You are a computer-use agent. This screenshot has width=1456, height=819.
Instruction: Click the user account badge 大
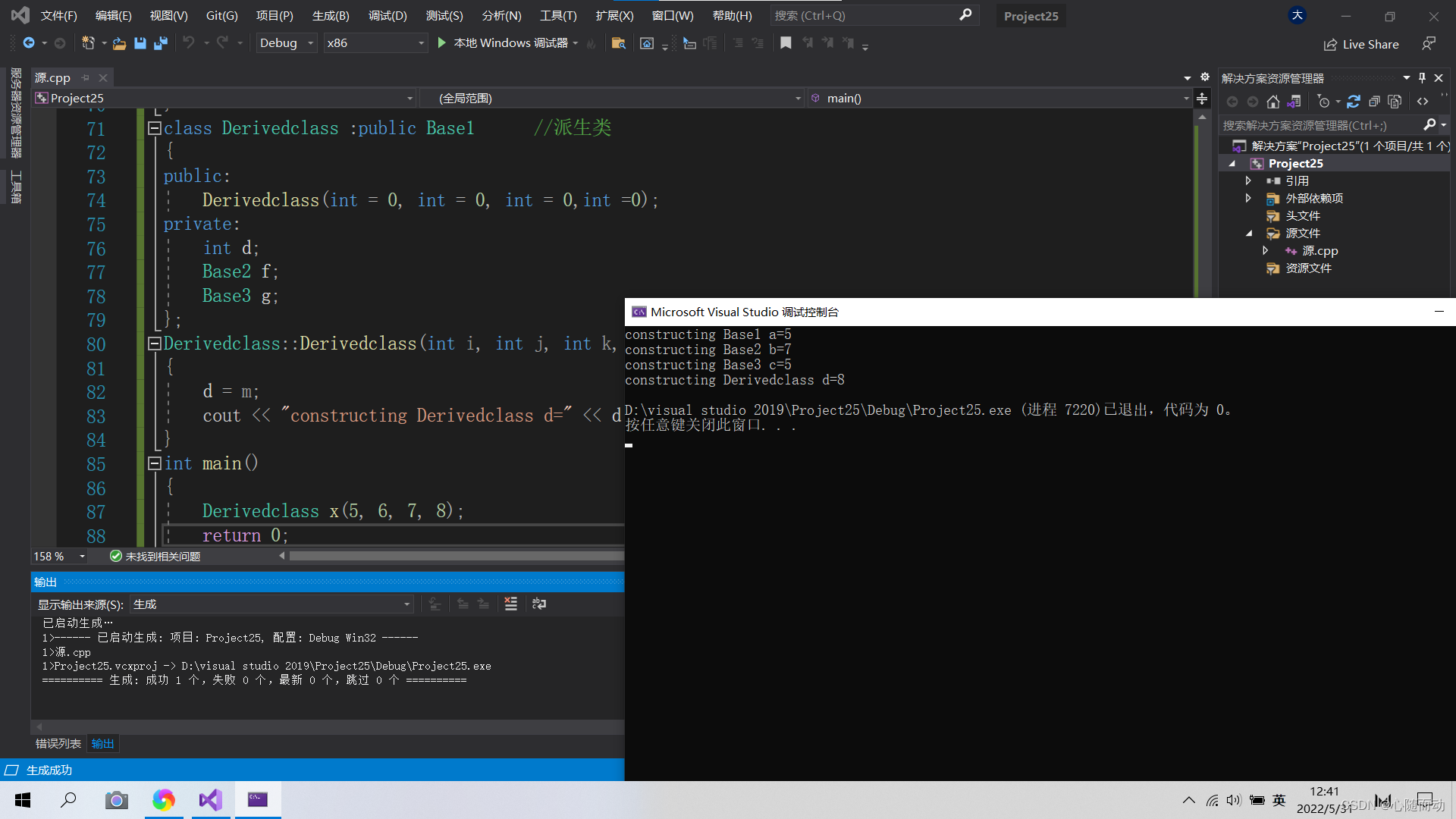coord(1298,15)
